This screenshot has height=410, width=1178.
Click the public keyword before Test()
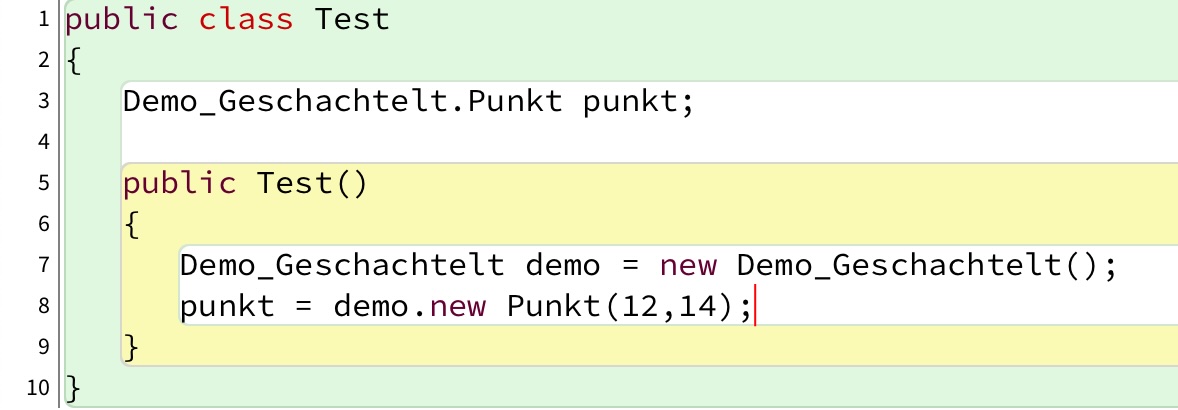point(180,184)
